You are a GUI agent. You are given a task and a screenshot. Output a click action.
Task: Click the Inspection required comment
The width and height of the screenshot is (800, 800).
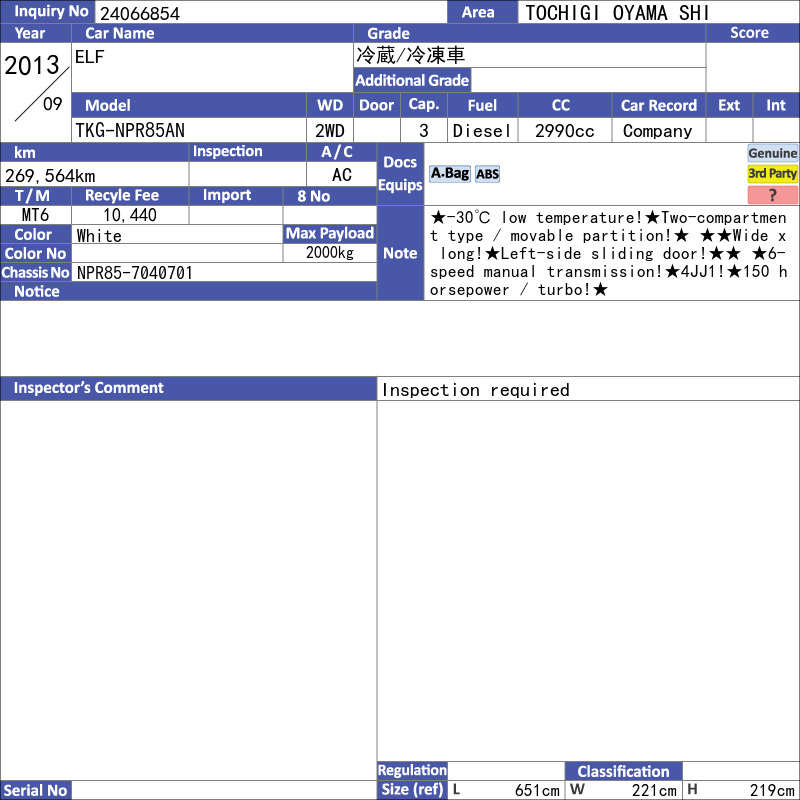(476, 390)
